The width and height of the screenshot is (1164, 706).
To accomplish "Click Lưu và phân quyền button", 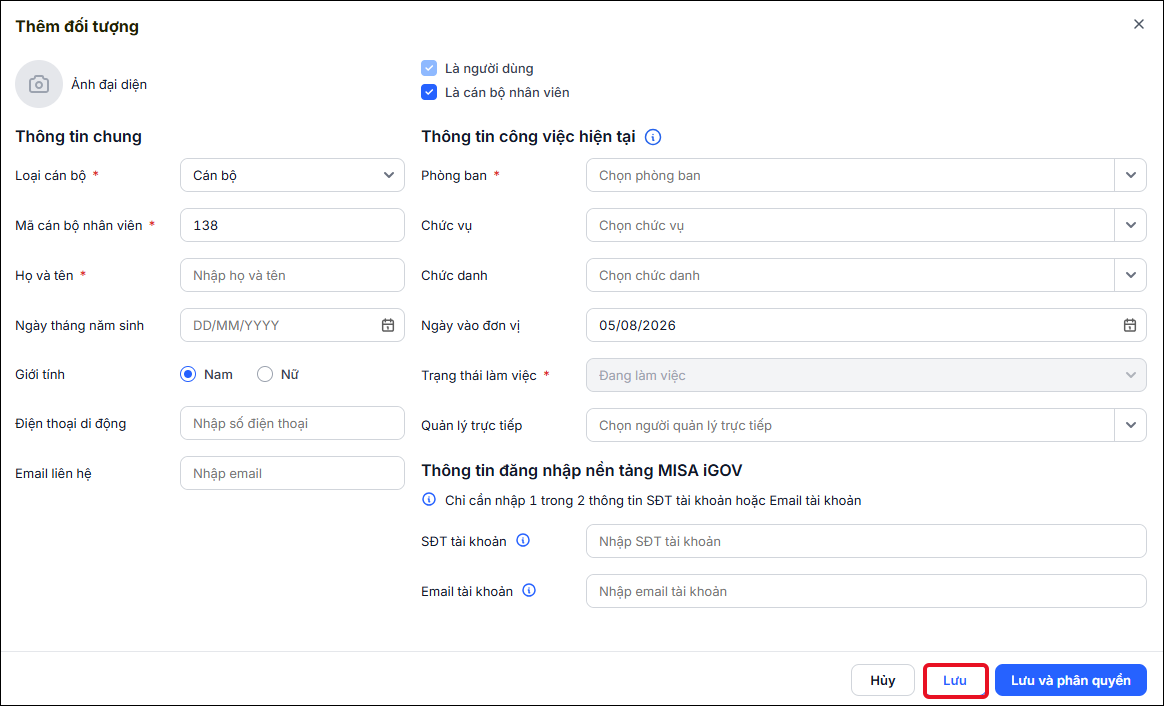I will pos(1070,680).
